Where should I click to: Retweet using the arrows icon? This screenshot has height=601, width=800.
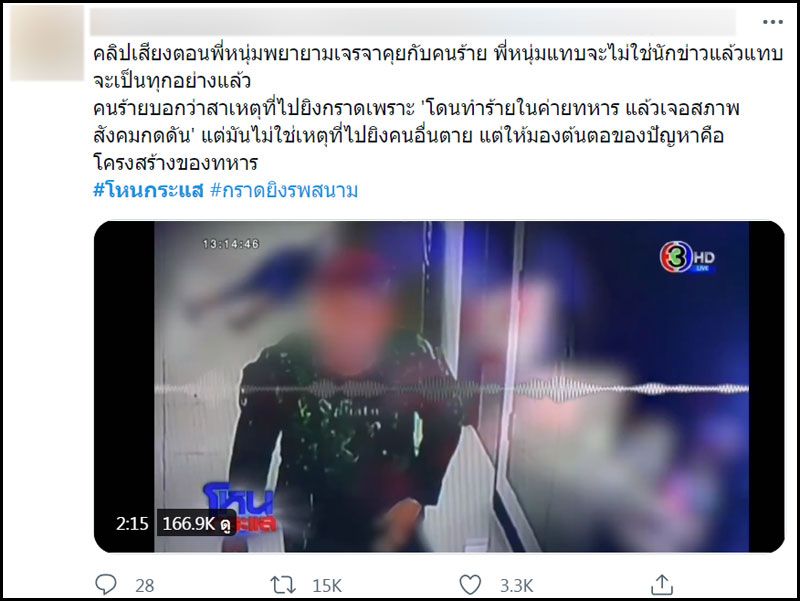pos(283,585)
